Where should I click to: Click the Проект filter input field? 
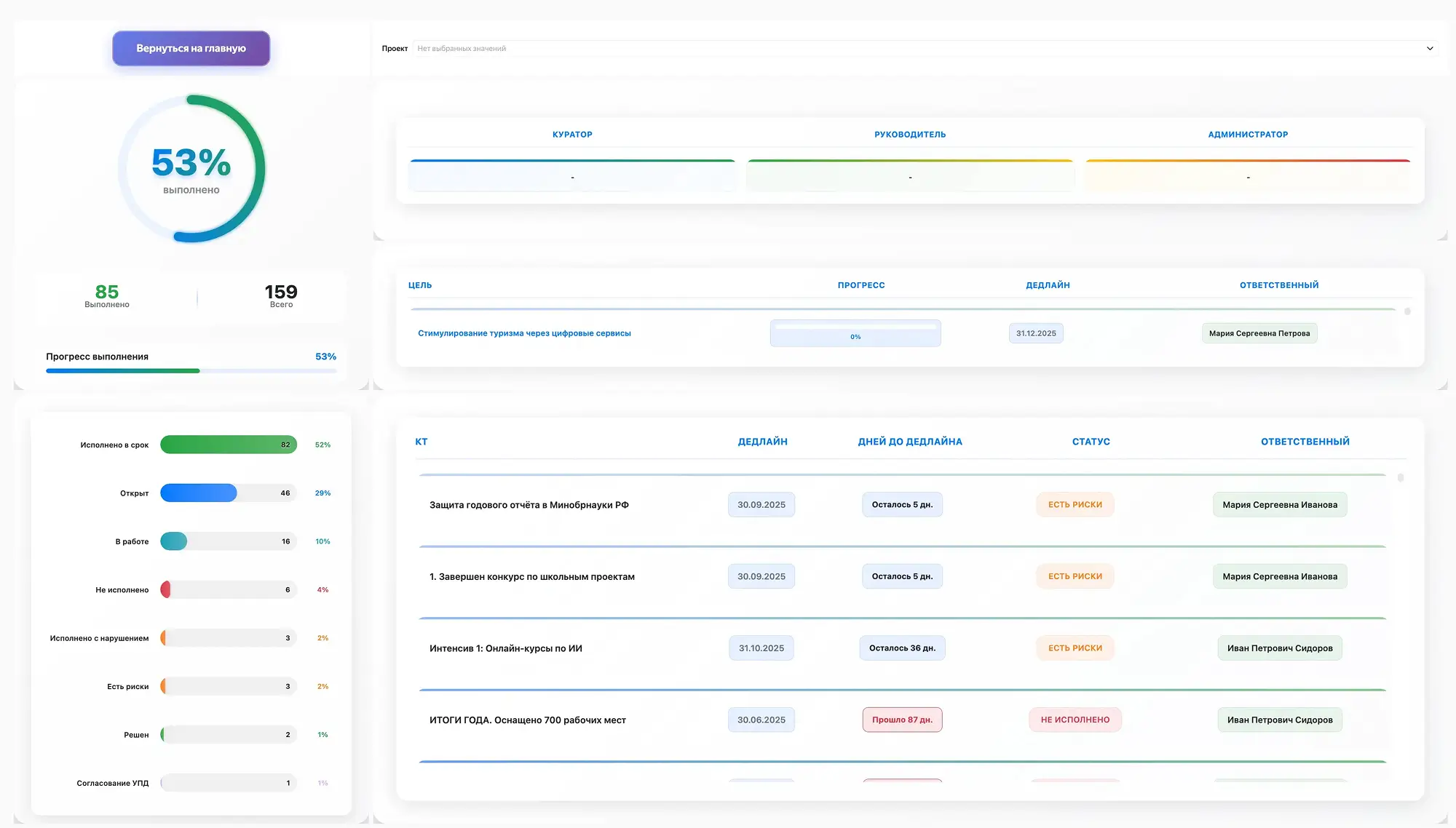(917, 49)
